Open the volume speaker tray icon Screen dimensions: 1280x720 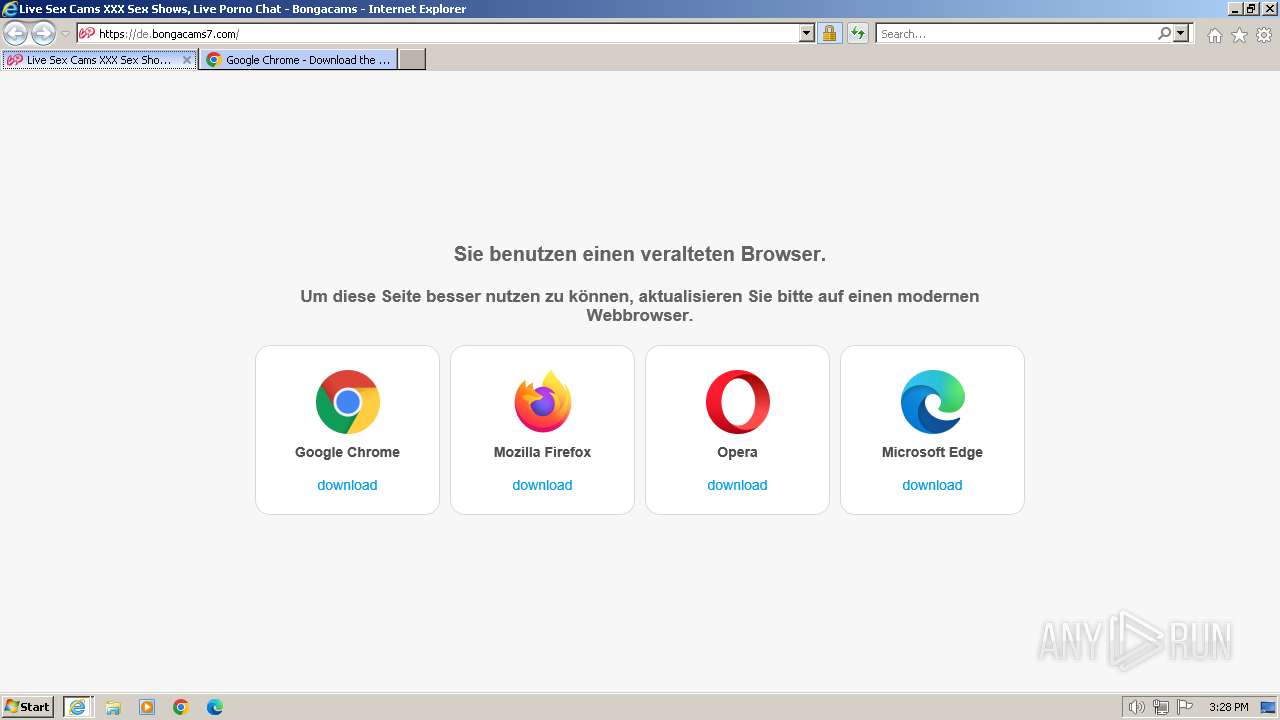[1136, 707]
